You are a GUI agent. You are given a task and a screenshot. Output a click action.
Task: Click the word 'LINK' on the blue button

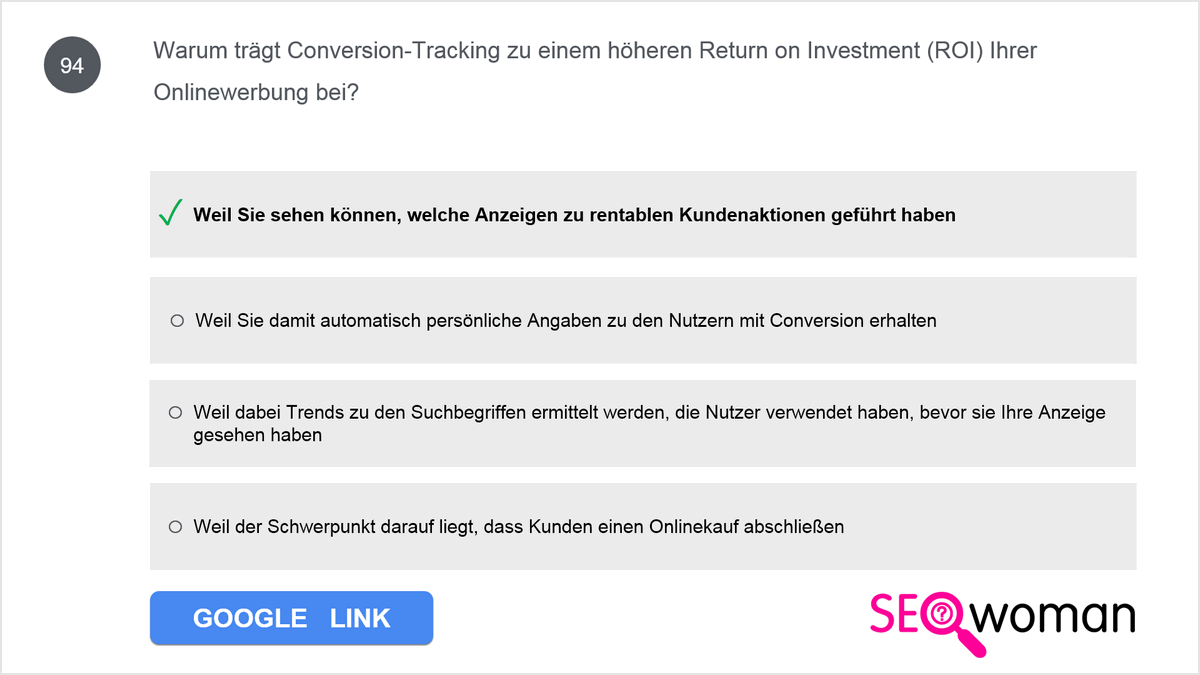[360, 618]
